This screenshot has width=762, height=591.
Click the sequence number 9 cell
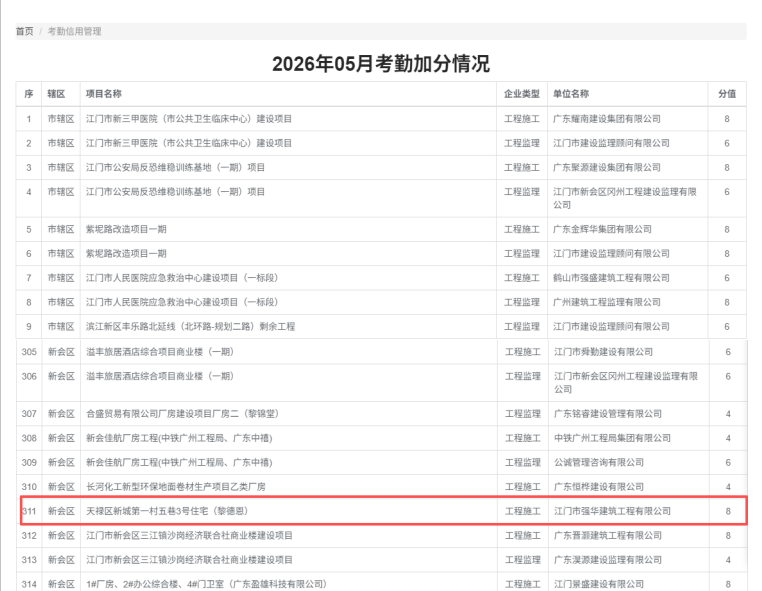(x=29, y=327)
